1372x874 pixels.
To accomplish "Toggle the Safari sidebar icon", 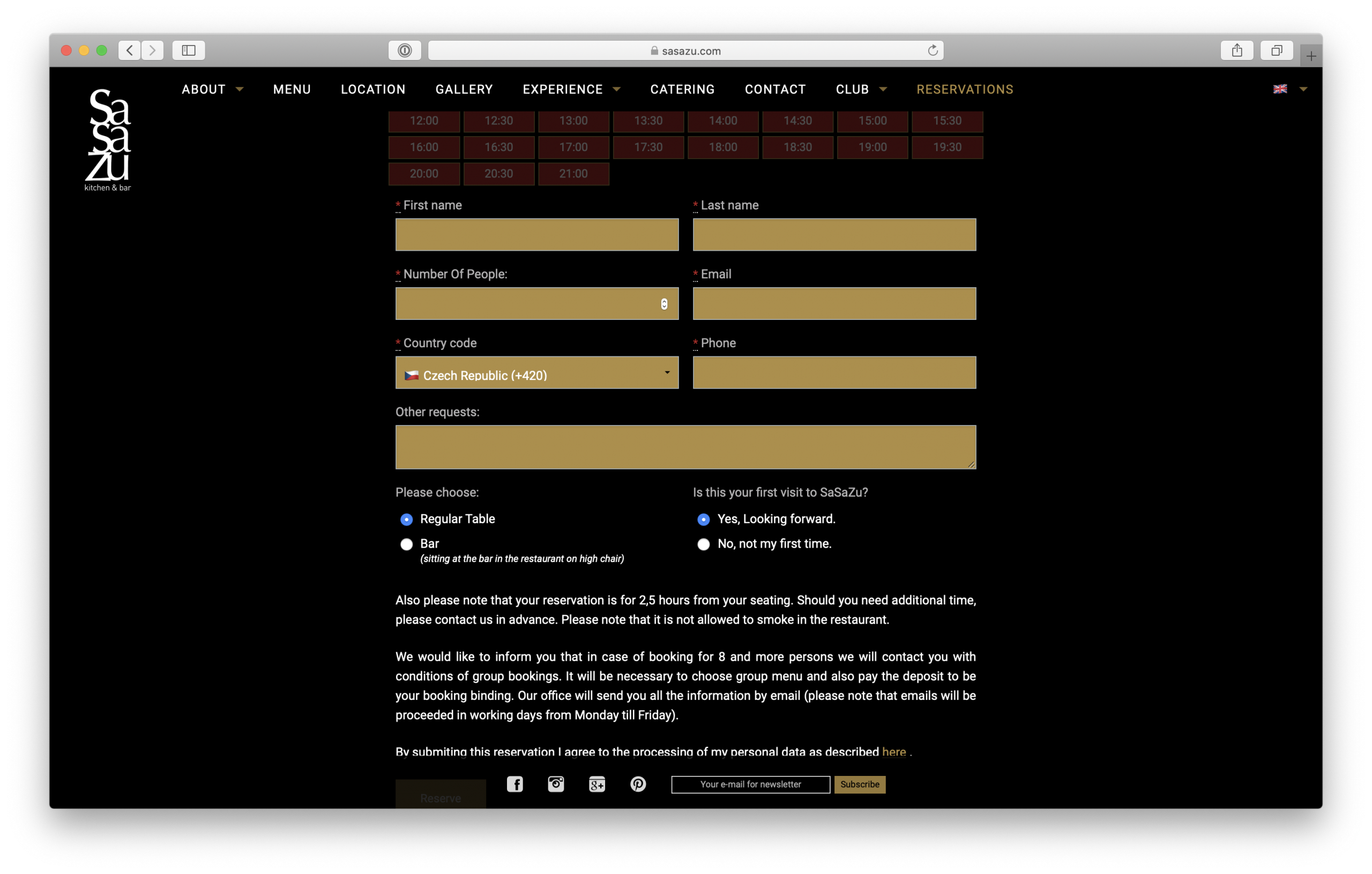I will (x=189, y=50).
